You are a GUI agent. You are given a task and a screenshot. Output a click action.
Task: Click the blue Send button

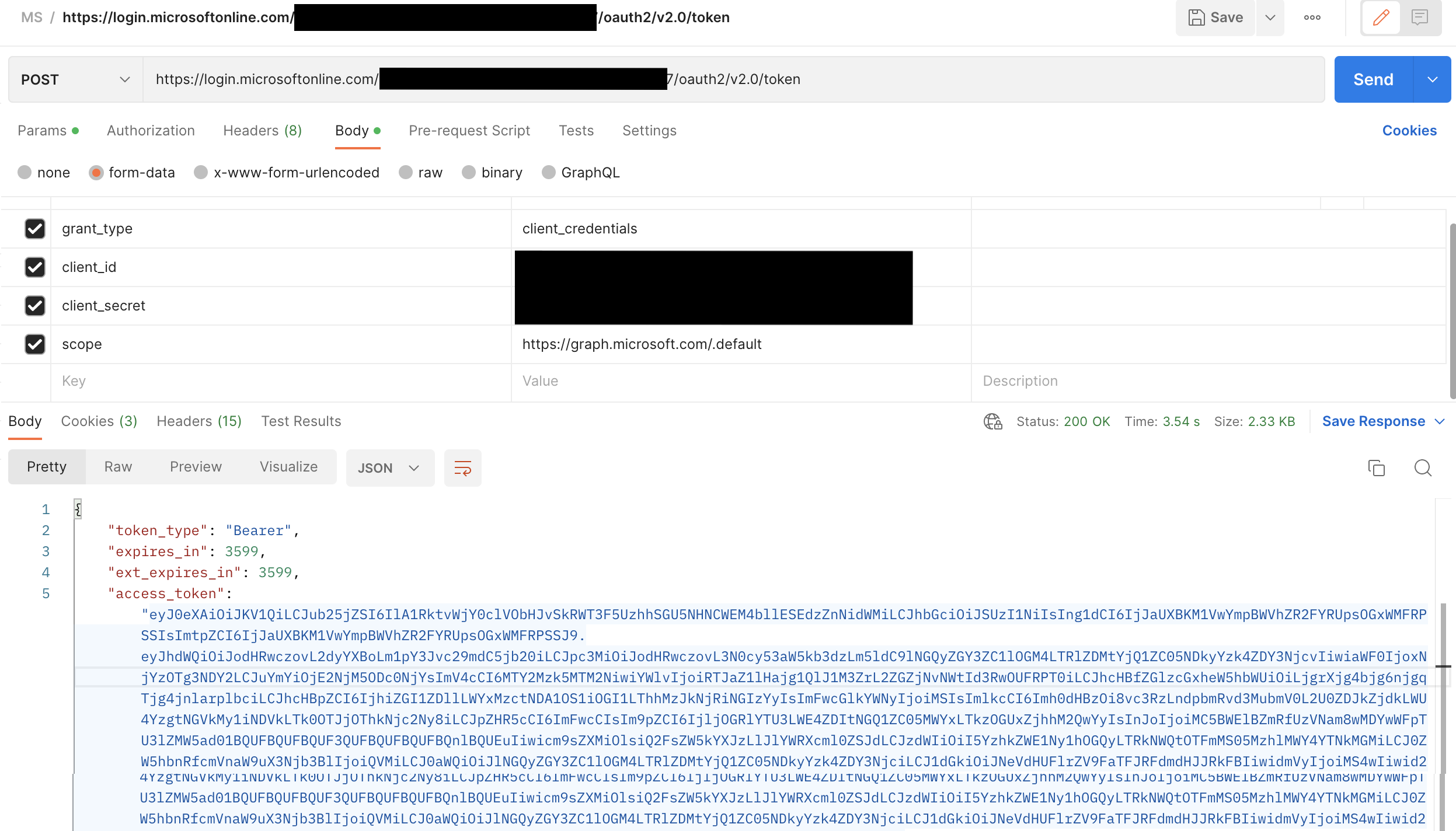click(1374, 79)
